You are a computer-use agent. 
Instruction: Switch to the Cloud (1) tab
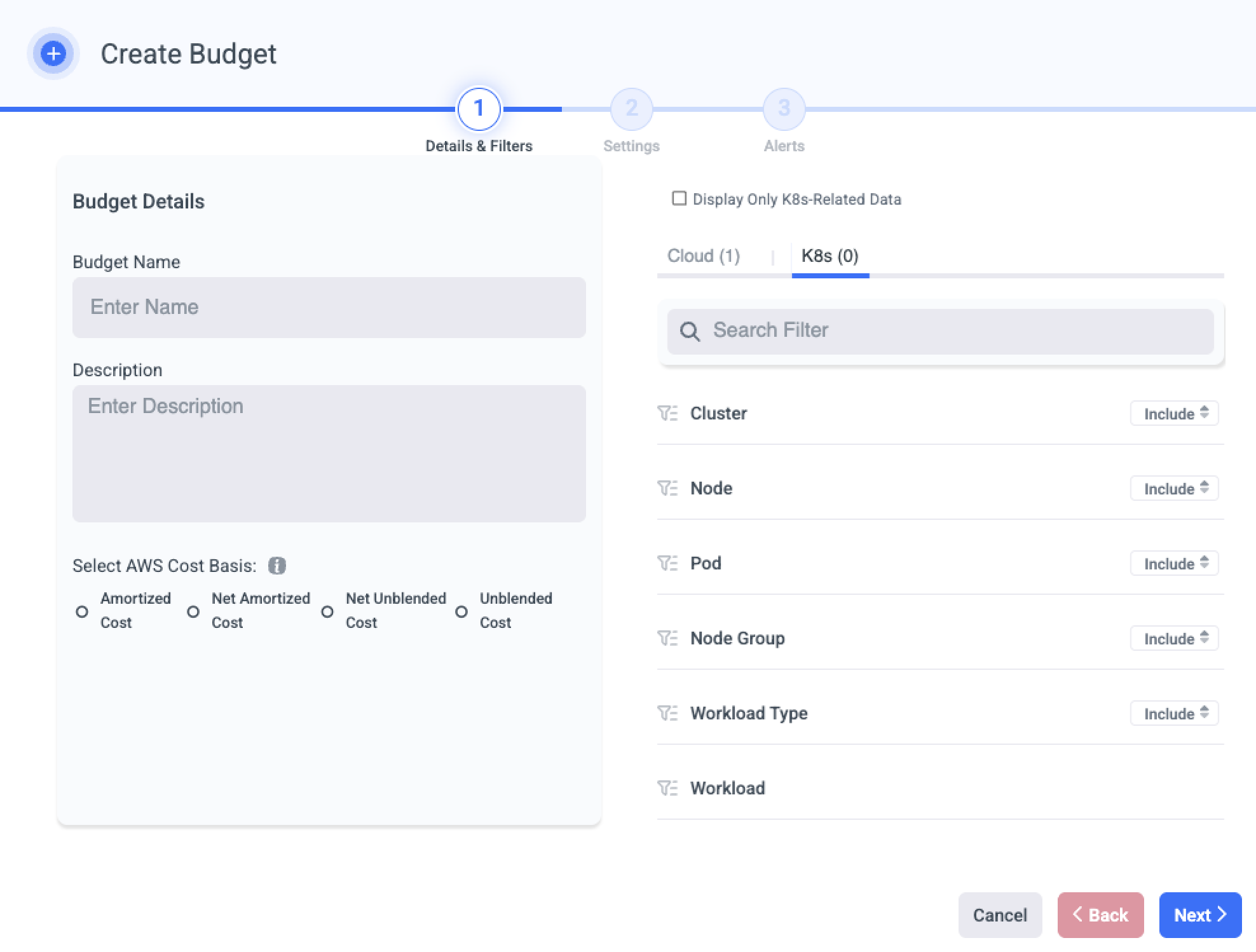click(704, 255)
